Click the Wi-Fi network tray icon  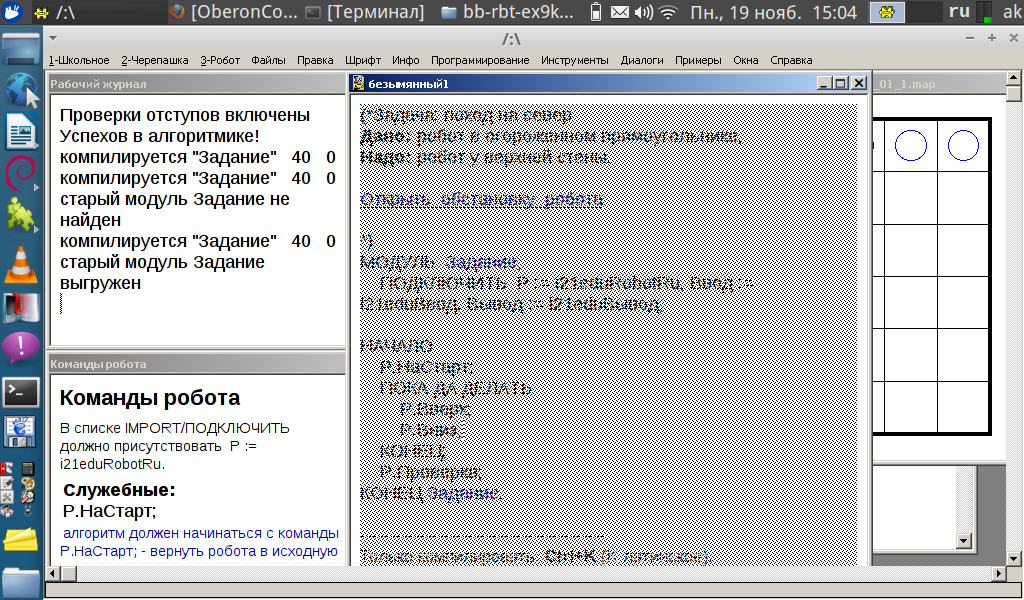[x=668, y=12]
